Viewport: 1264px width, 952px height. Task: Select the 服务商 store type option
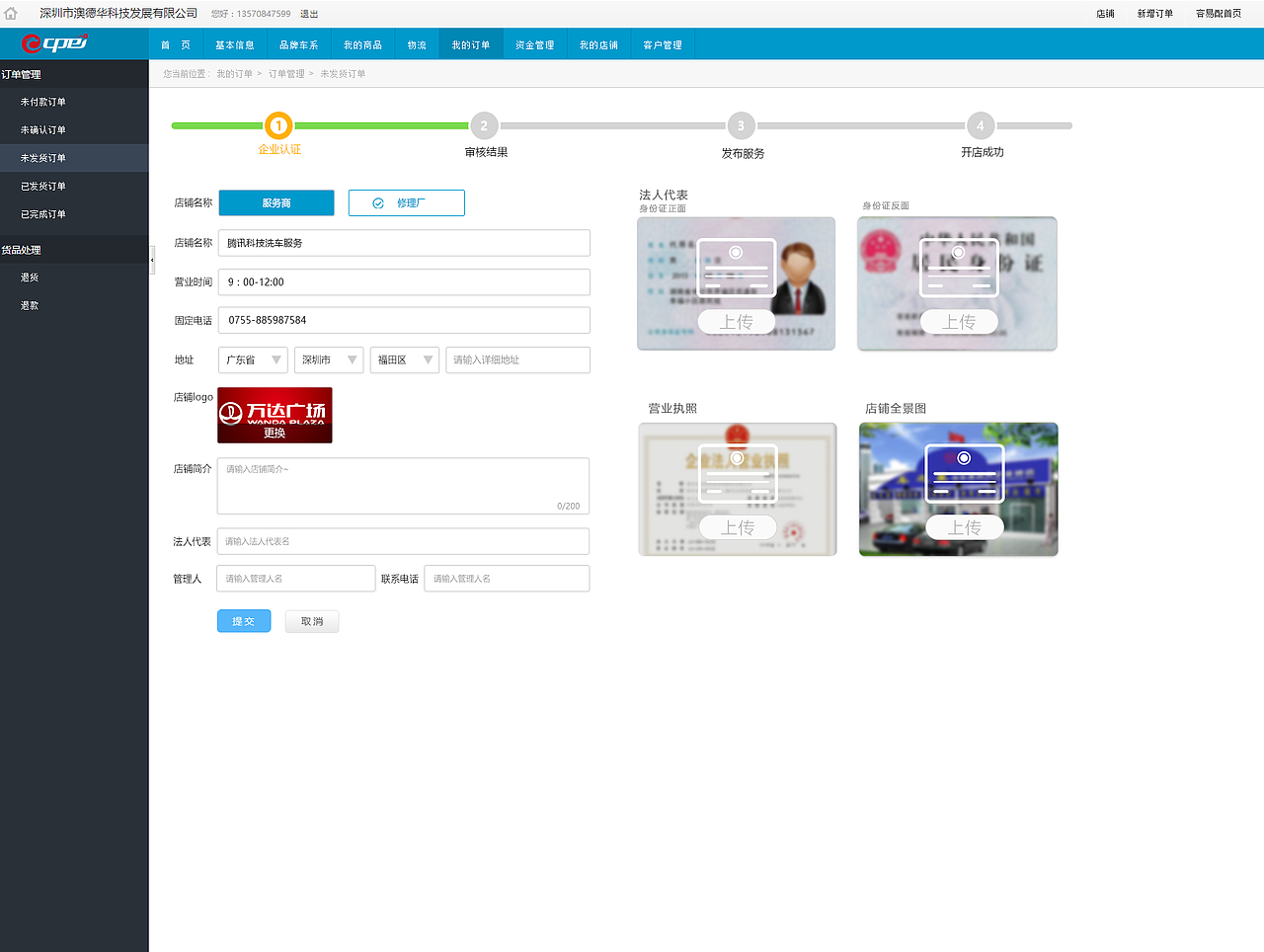[x=276, y=202]
